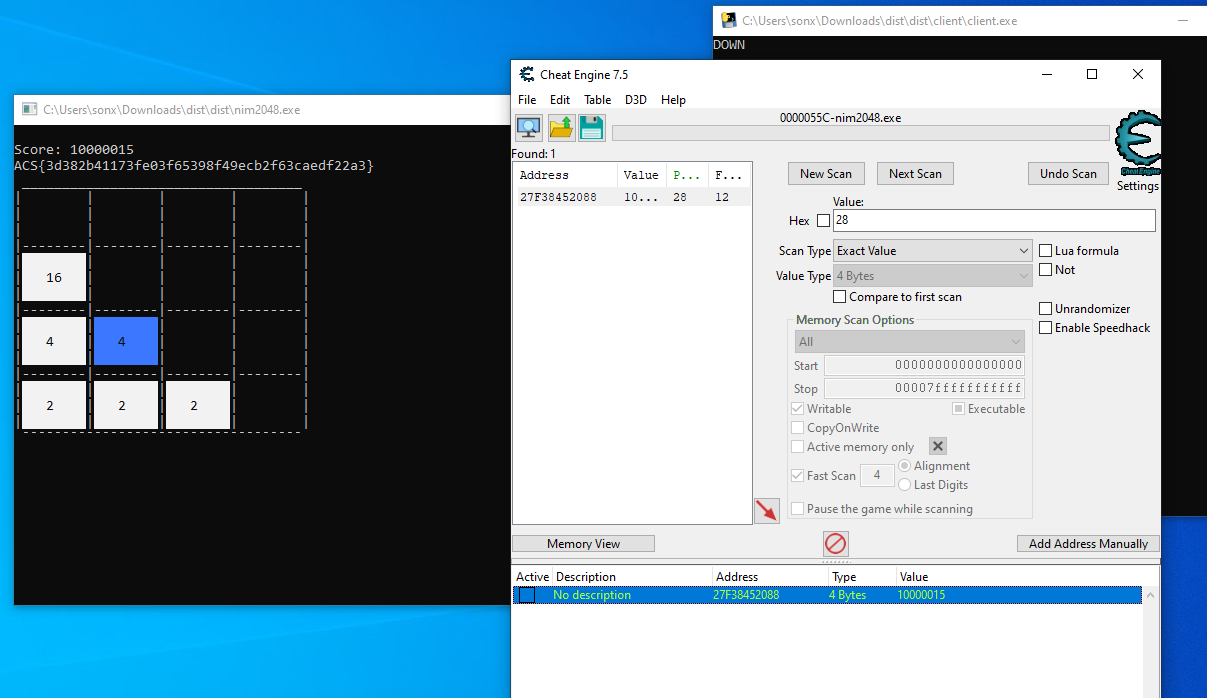
Task: Toggle the Writable checkbox
Action: 798,409
